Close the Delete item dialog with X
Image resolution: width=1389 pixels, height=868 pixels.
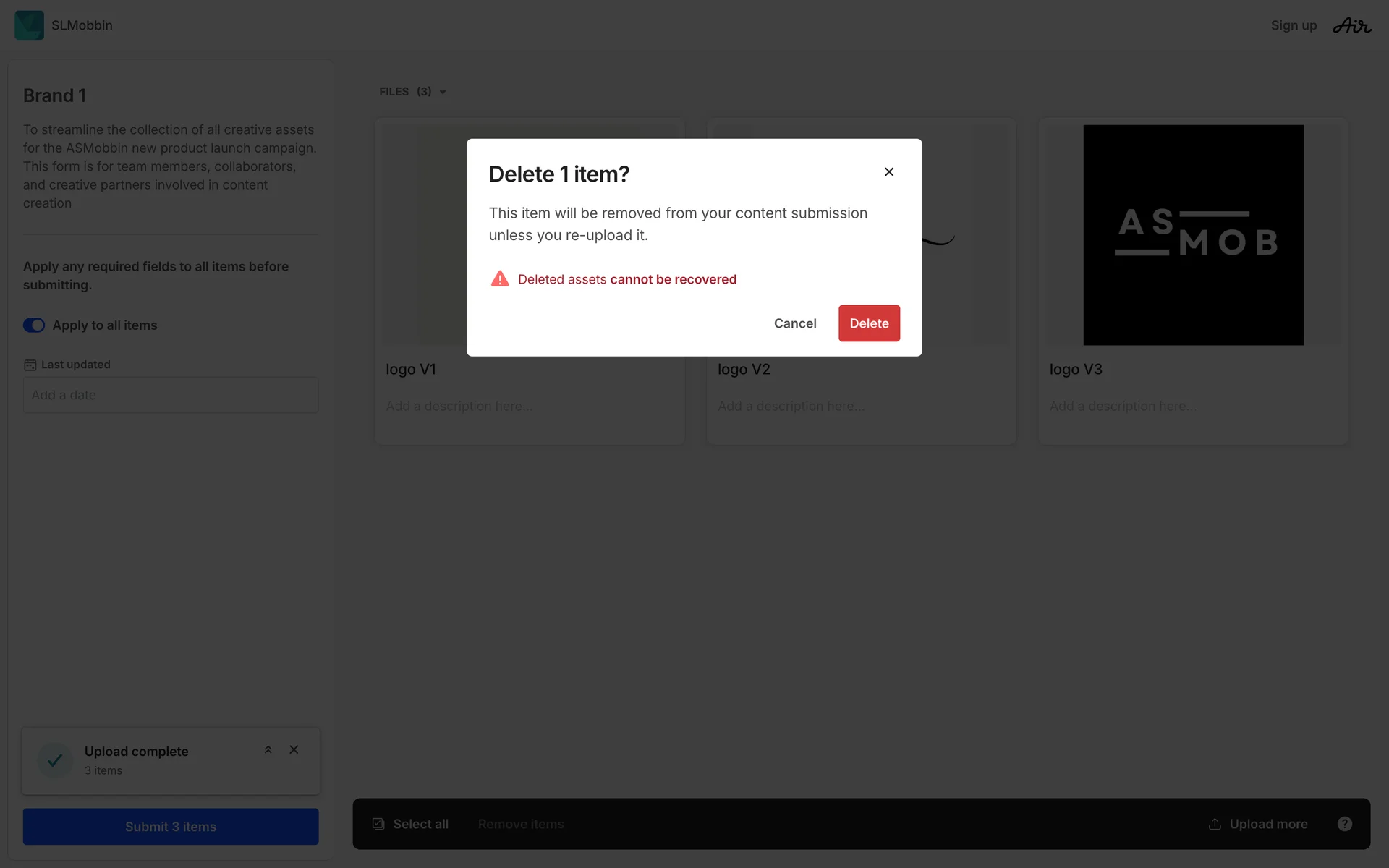[889, 171]
